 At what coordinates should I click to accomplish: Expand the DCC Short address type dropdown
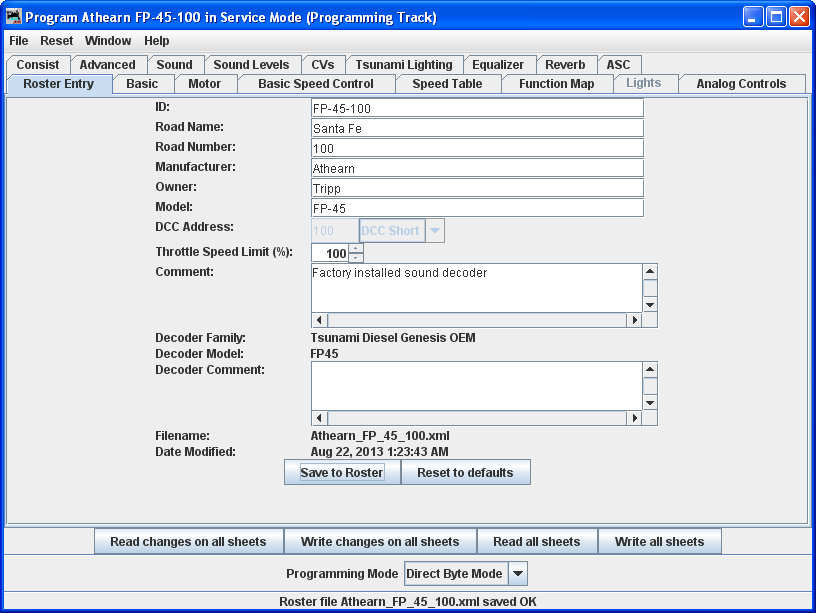point(435,231)
